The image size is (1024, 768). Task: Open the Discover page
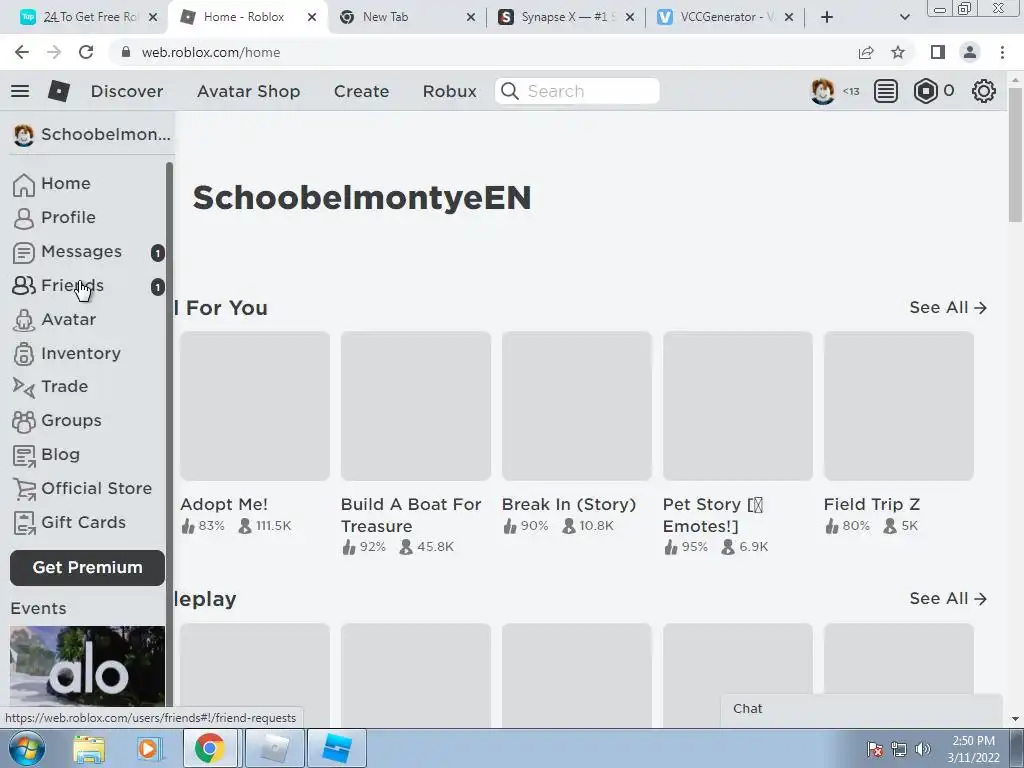127,91
